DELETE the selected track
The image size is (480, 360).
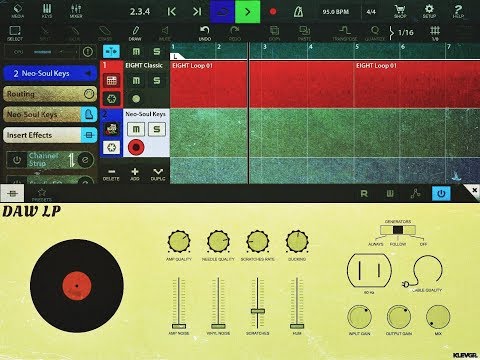tap(111, 174)
